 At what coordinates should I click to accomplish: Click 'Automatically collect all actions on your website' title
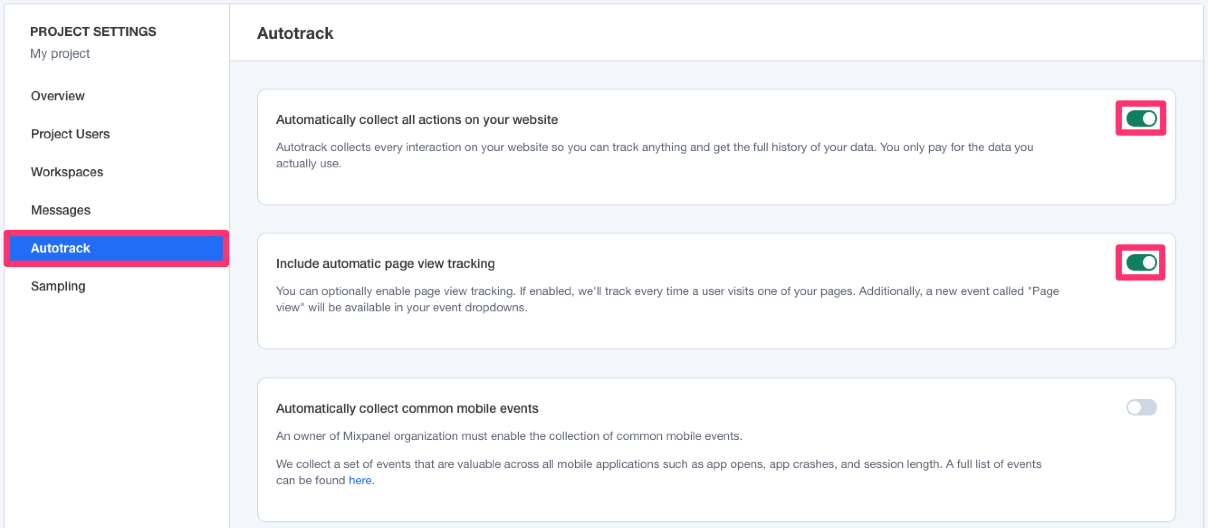coord(417,120)
